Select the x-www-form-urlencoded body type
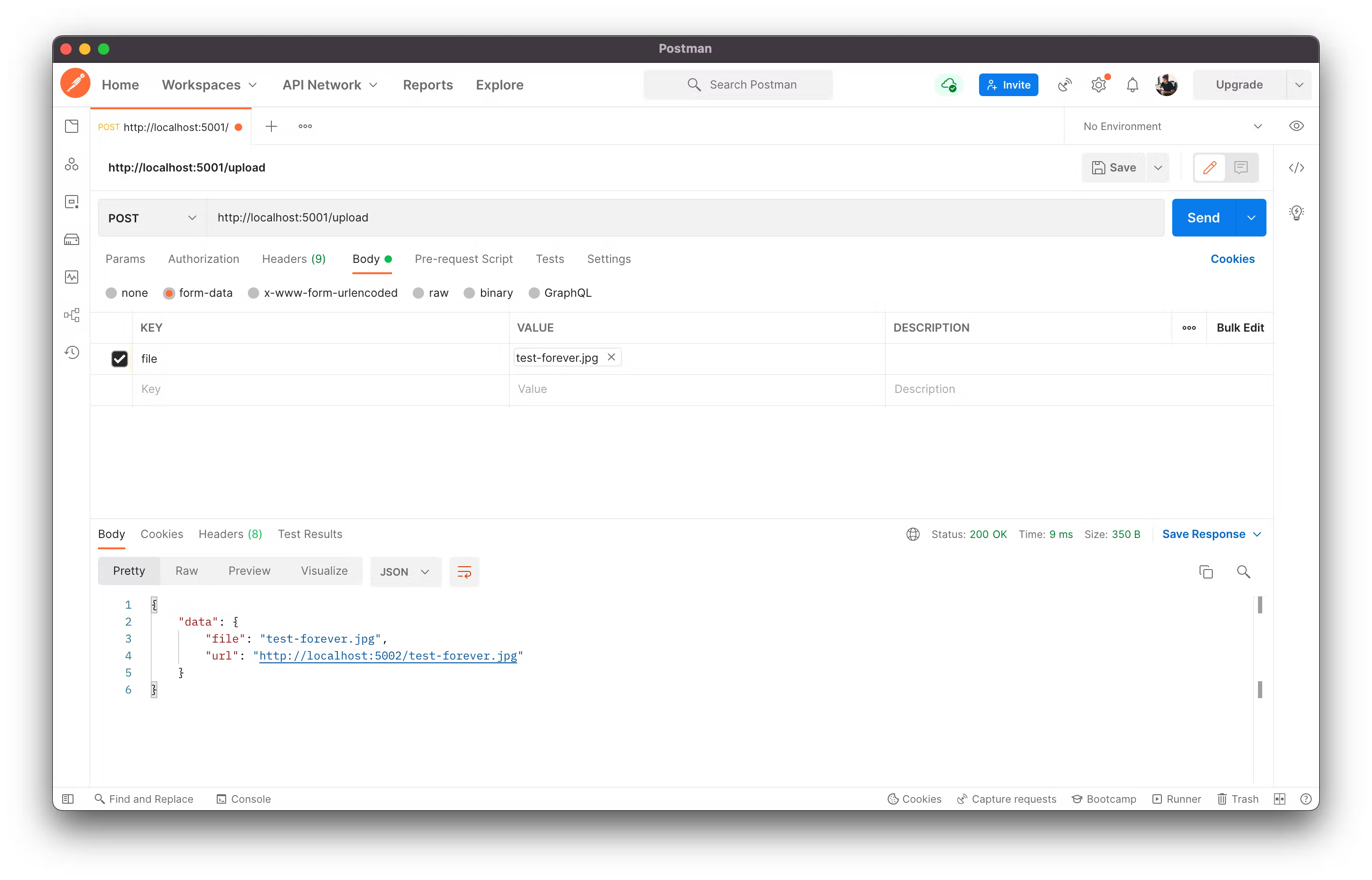Viewport: 1372px width, 880px height. [323, 293]
